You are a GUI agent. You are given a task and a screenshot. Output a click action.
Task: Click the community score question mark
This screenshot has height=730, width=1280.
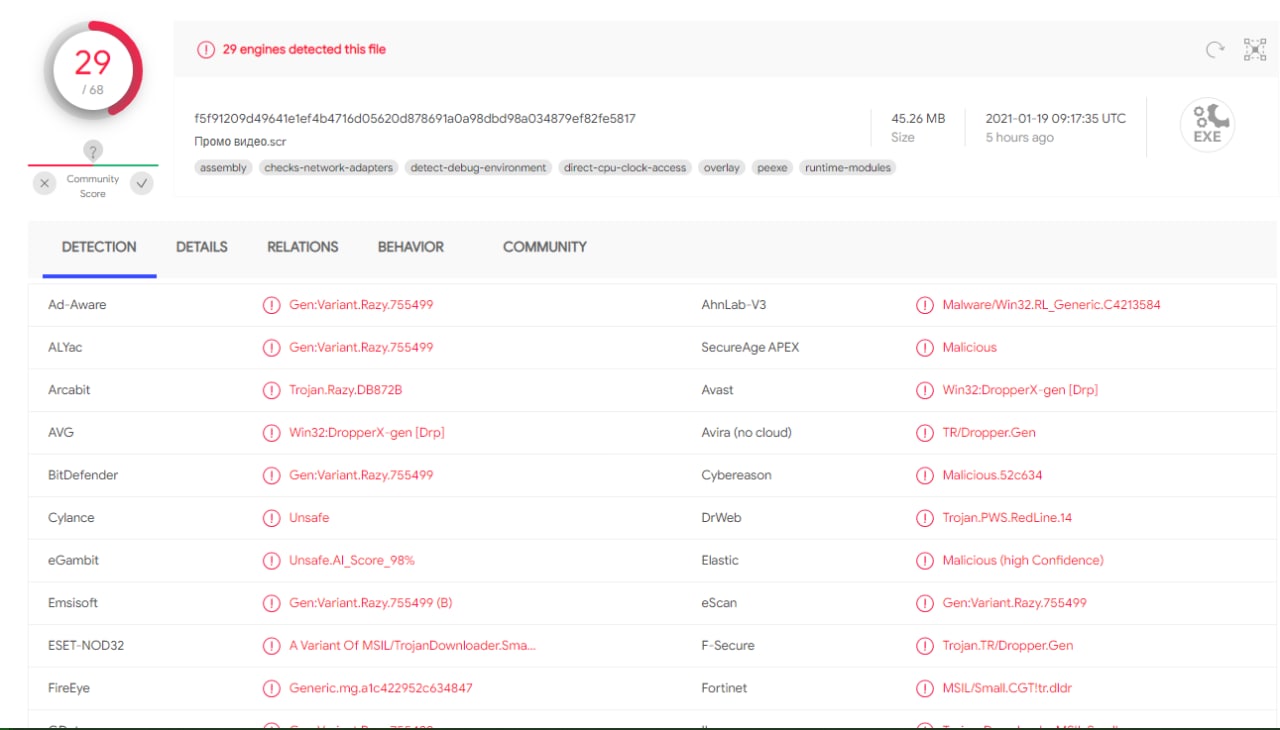[x=93, y=151]
